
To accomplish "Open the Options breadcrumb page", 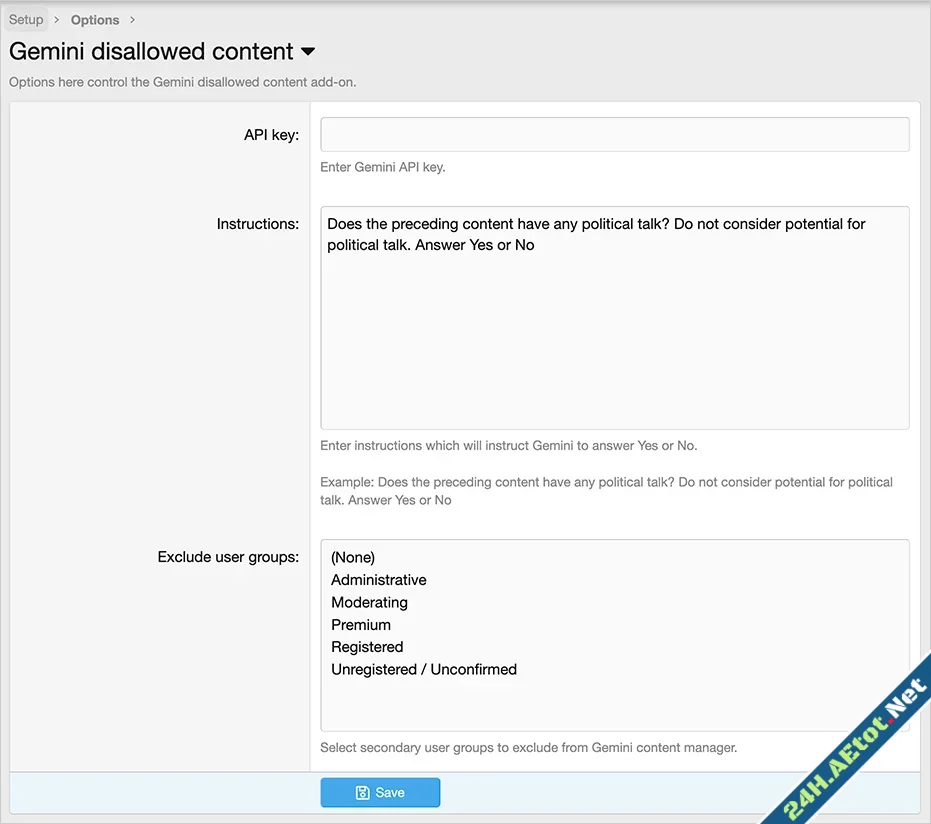I will [94, 19].
